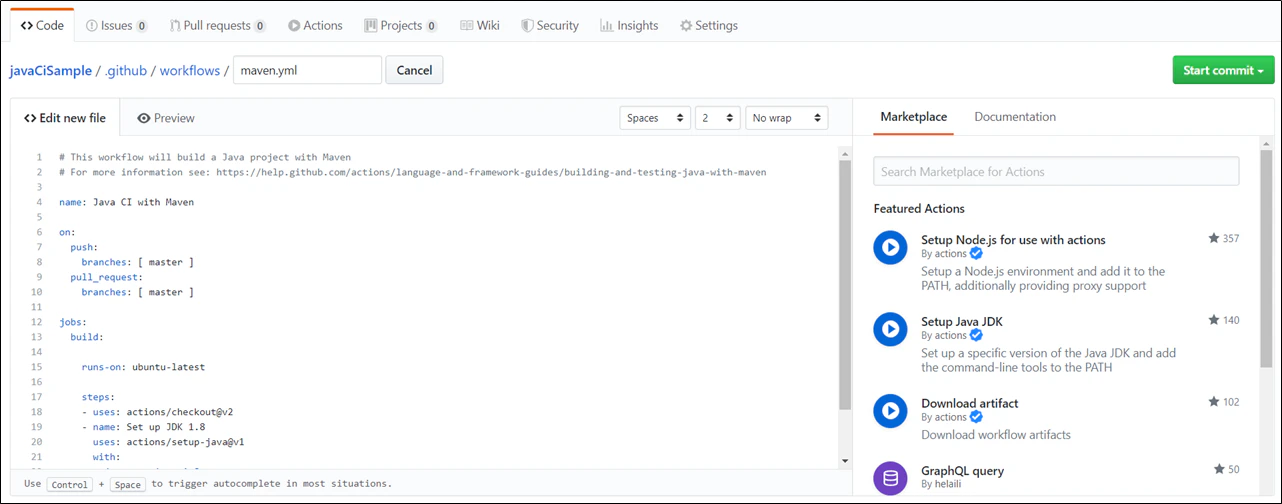Screen dimensions: 1282x504
Task: Switch to the Preview tab
Action: [166, 118]
